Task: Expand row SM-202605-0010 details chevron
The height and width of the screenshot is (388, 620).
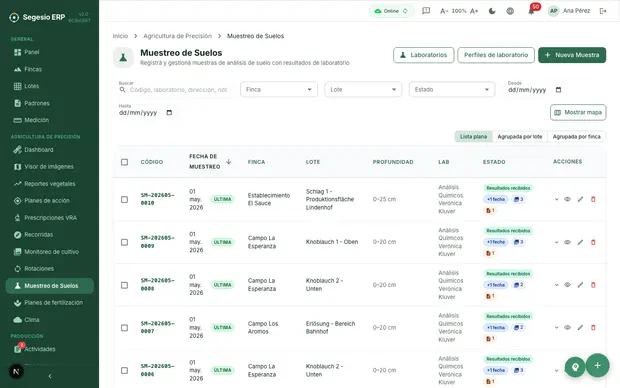Action: pos(556,199)
